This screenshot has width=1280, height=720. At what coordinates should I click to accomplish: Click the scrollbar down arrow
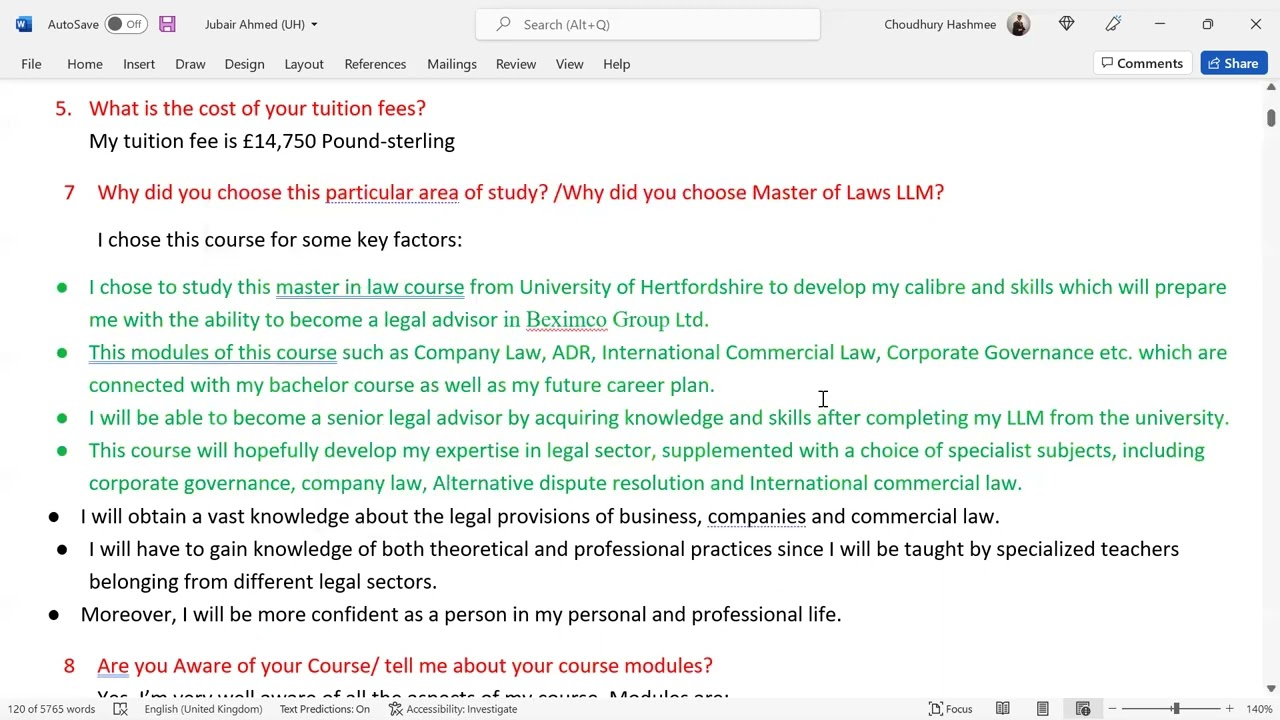(x=1271, y=688)
